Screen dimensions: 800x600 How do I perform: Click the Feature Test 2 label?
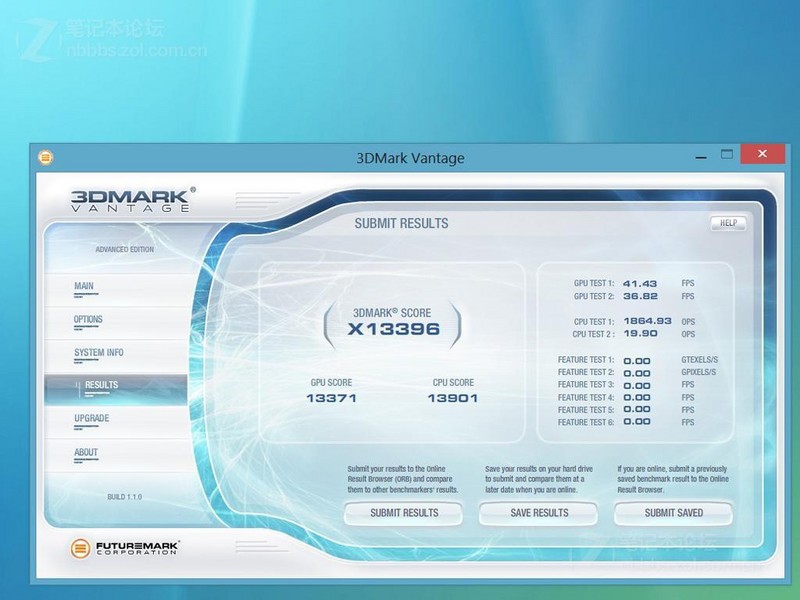[586, 372]
